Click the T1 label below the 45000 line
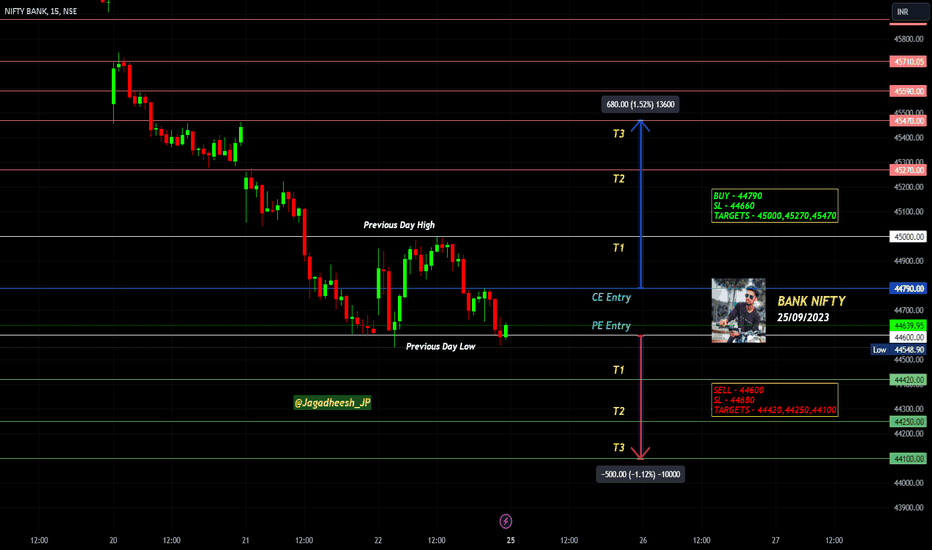Viewport: 932px width, 550px height. tap(619, 248)
